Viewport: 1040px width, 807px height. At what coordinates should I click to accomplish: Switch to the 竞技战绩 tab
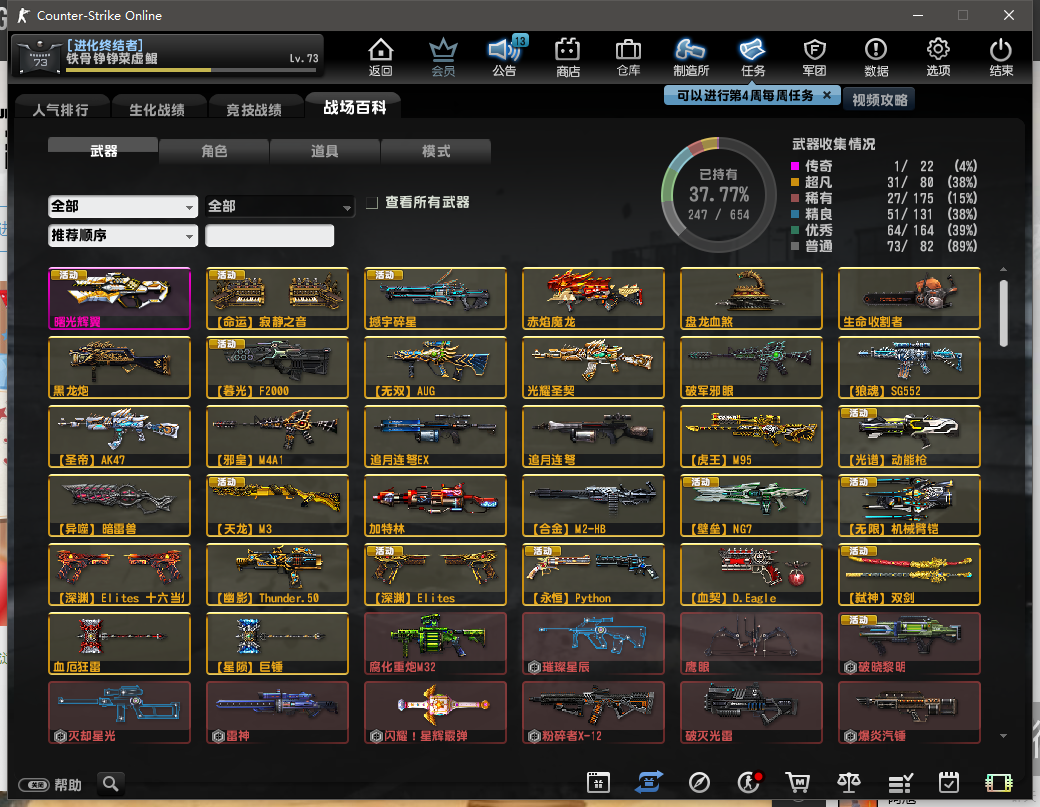pos(254,109)
